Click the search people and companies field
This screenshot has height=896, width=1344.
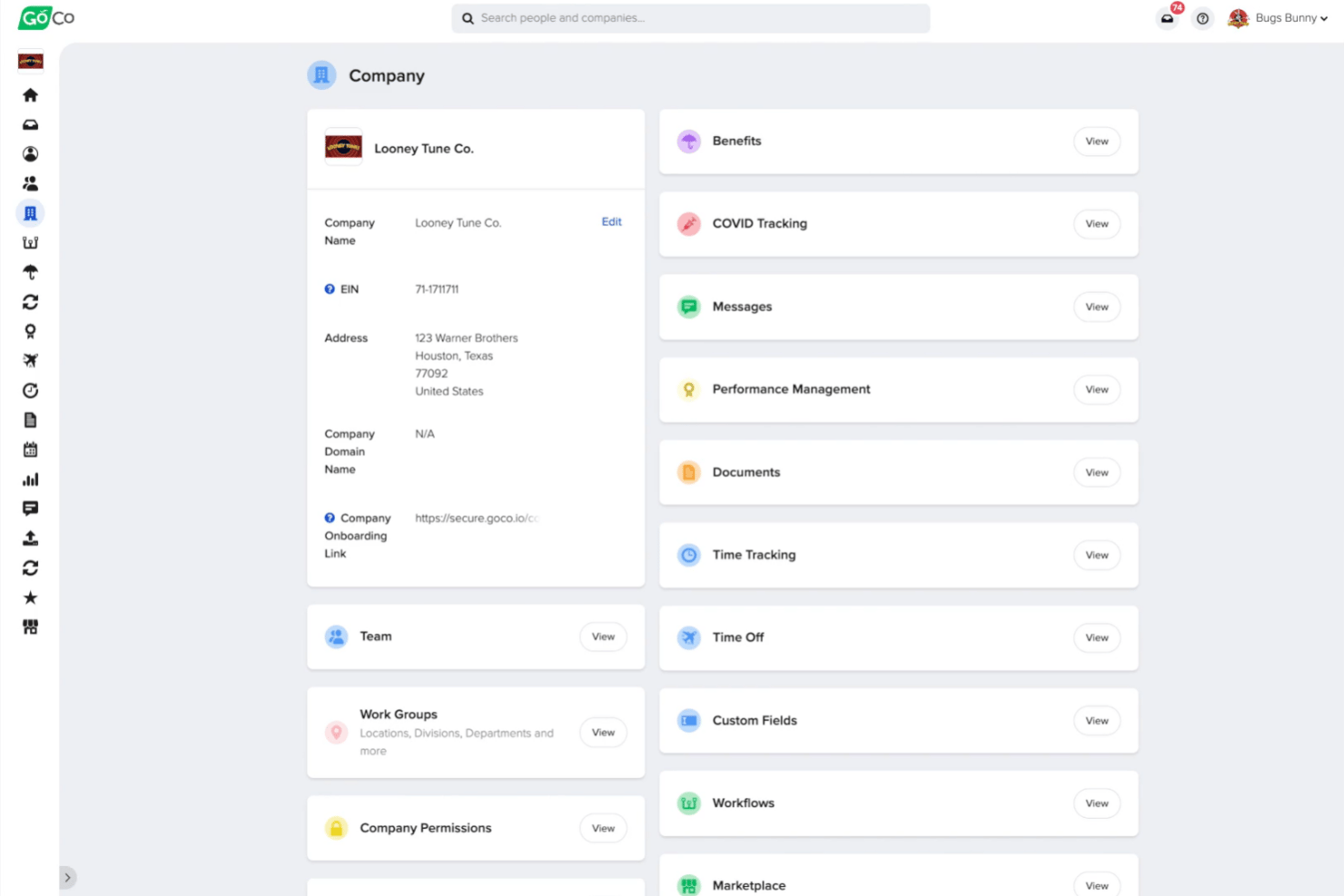pos(690,18)
